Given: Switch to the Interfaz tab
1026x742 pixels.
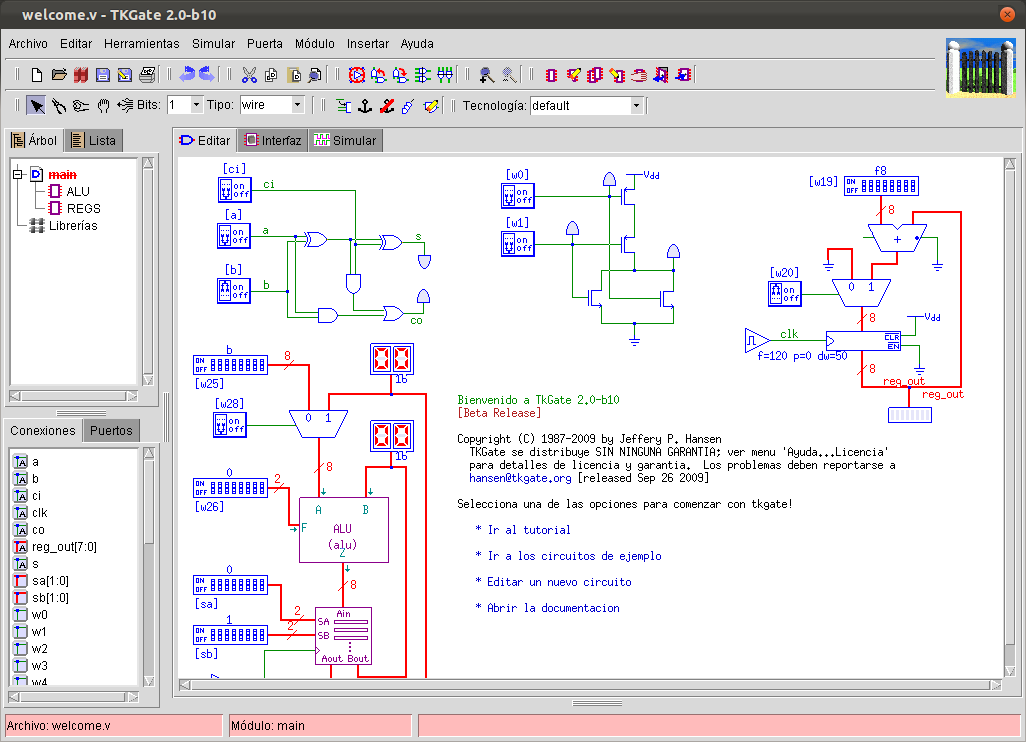Looking at the screenshot, I should coord(273,141).
